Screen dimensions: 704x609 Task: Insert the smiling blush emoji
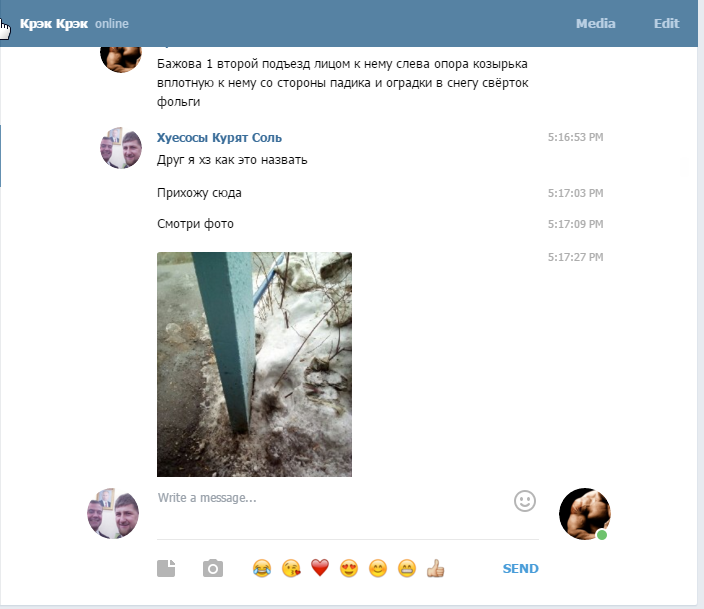(378, 569)
